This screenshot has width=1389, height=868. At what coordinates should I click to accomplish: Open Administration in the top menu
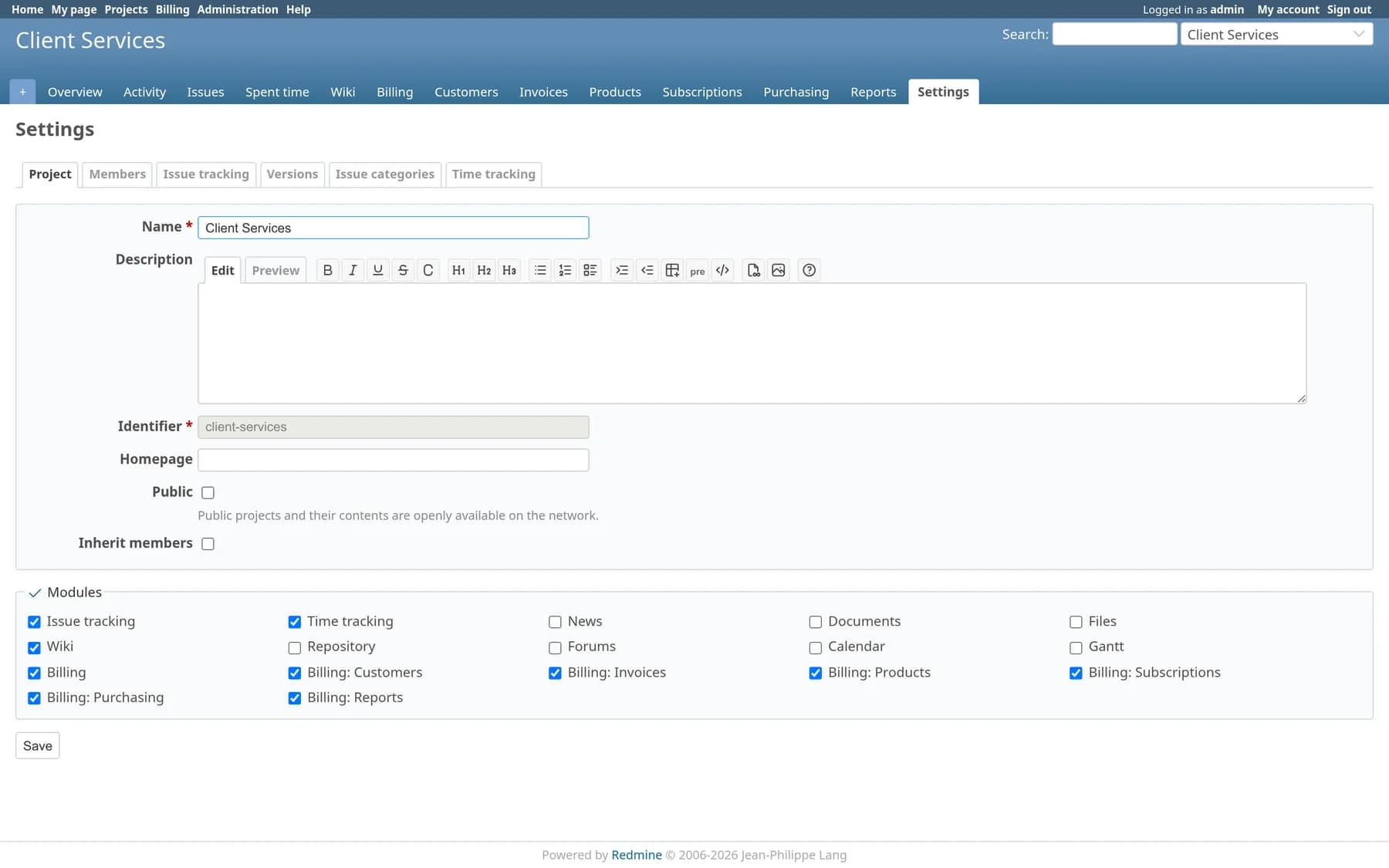(238, 9)
